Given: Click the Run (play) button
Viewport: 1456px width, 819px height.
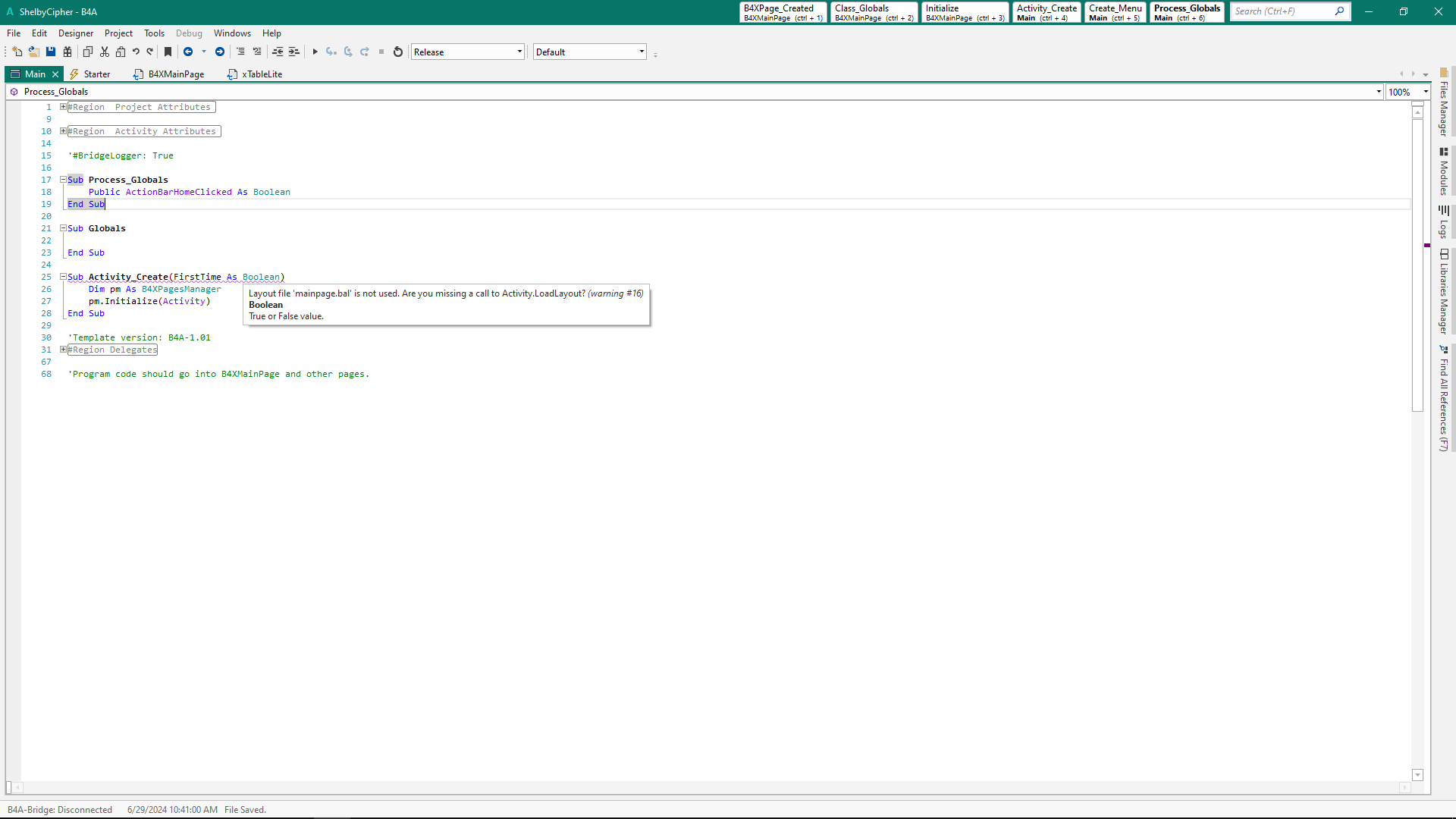Looking at the screenshot, I should click(x=315, y=52).
